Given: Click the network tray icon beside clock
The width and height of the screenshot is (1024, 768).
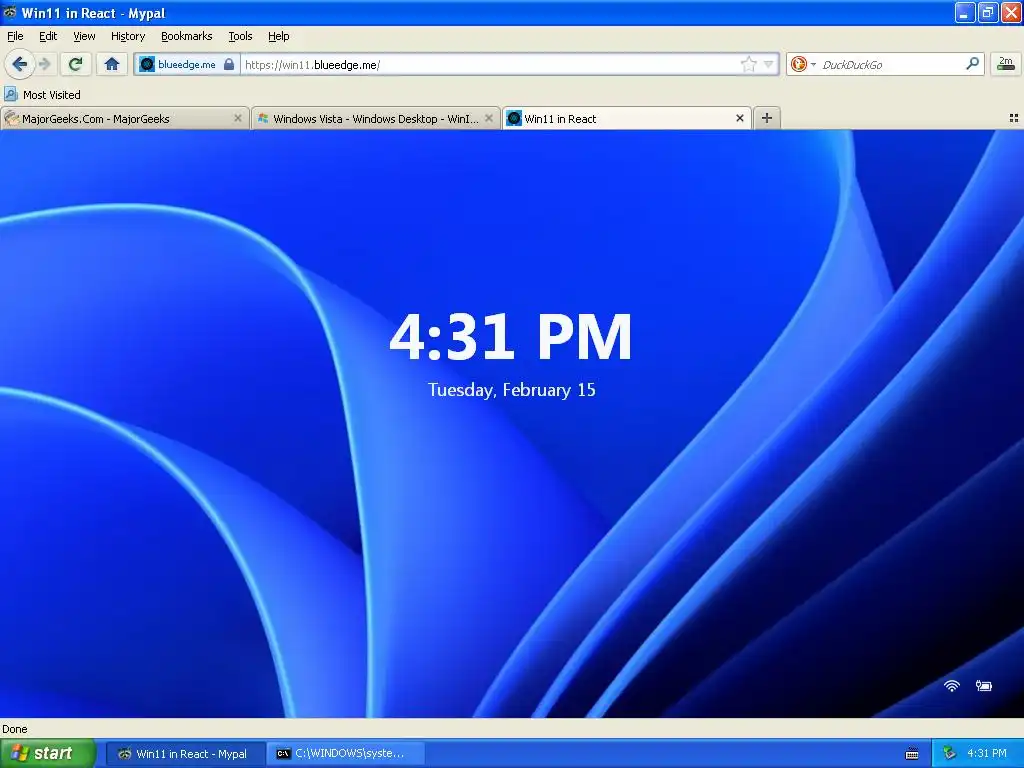Looking at the screenshot, I should [950, 754].
